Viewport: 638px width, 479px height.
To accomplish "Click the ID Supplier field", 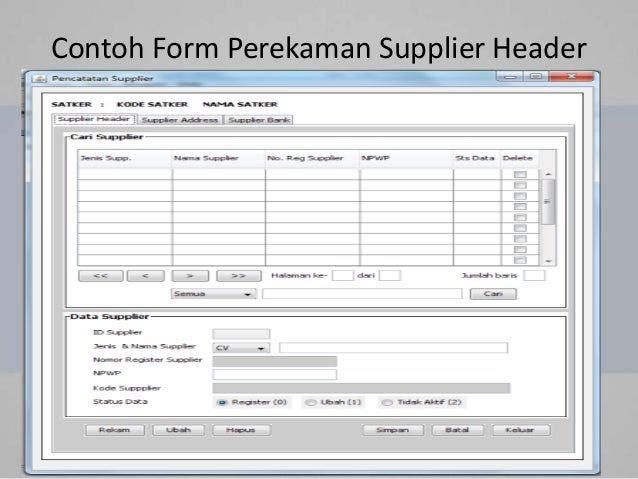I will 241,334.
